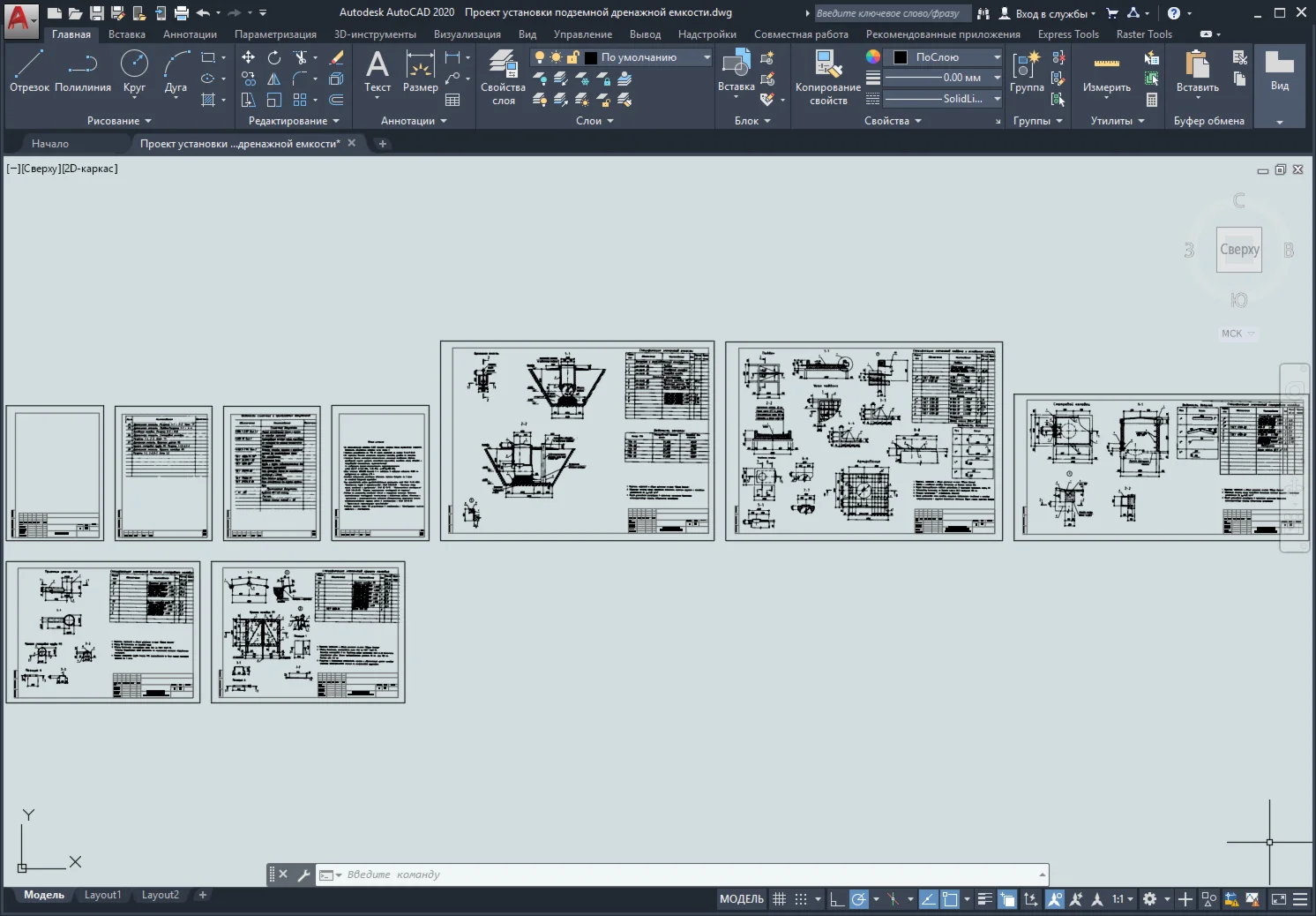Open the Аннотации ribbon tab
Screen dimensions: 1316x916
(x=190, y=34)
